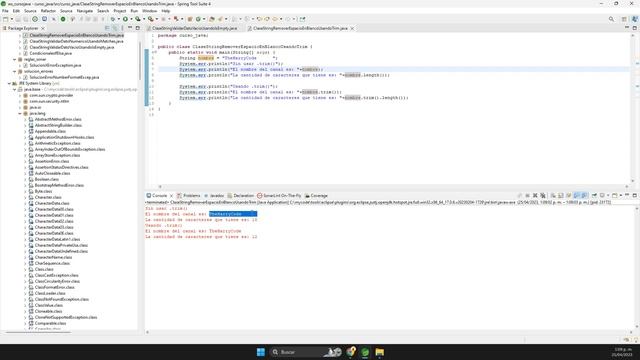Open File Explorer from the taskbar
Viewport: 640px width, 360px height.
tap(380, 352)
